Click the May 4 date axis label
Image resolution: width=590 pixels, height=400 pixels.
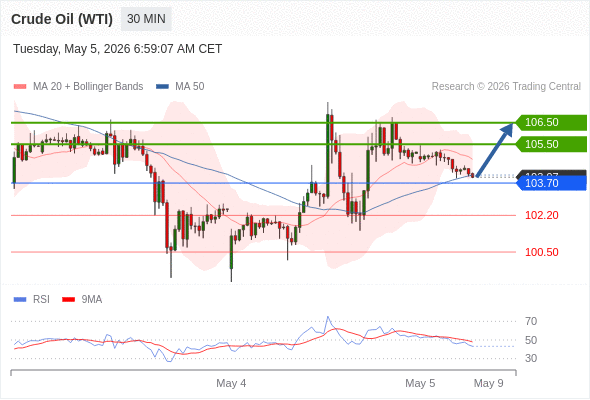click(231, 383)
